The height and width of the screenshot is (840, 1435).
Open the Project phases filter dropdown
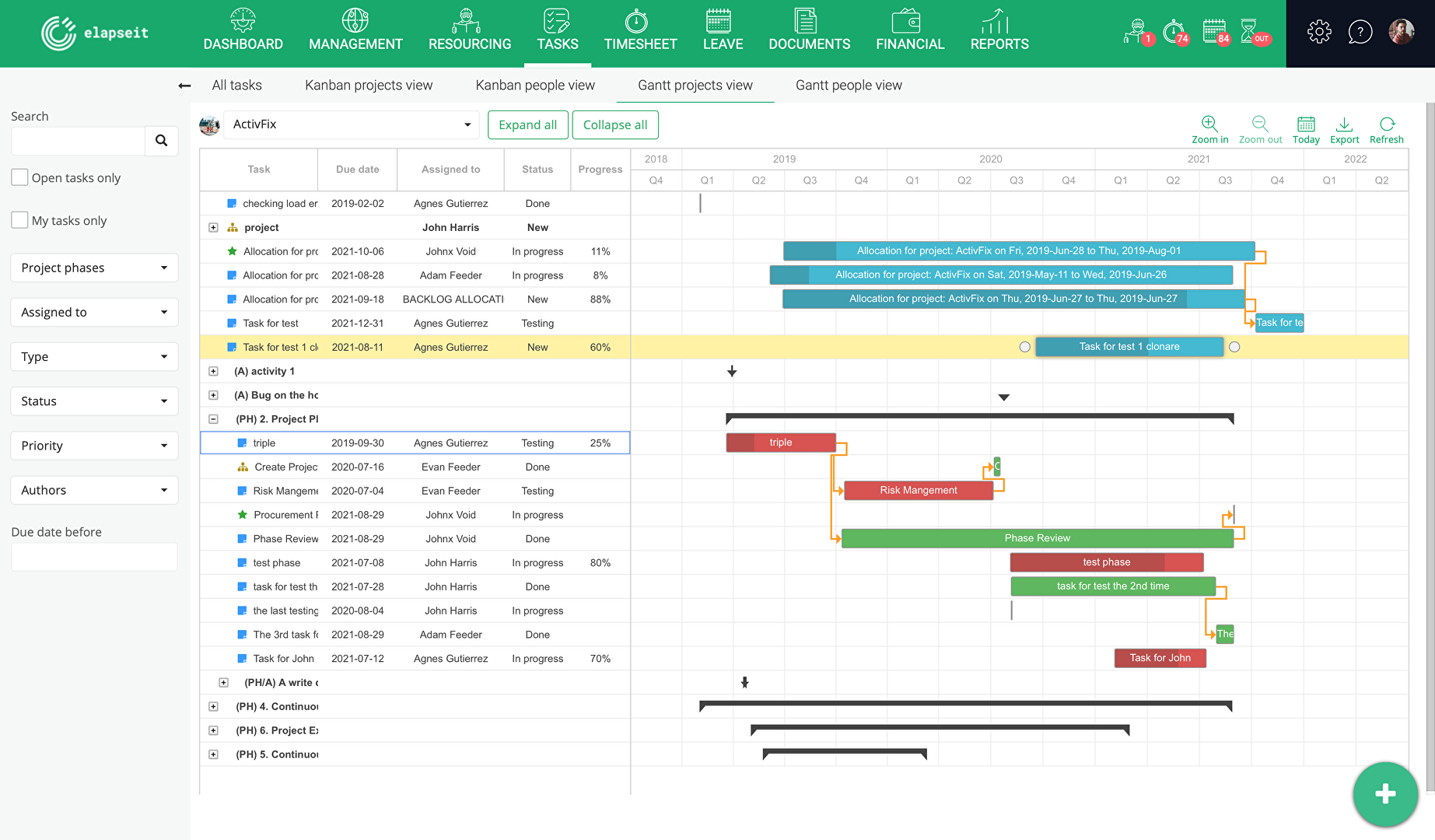tap(94, 268)
